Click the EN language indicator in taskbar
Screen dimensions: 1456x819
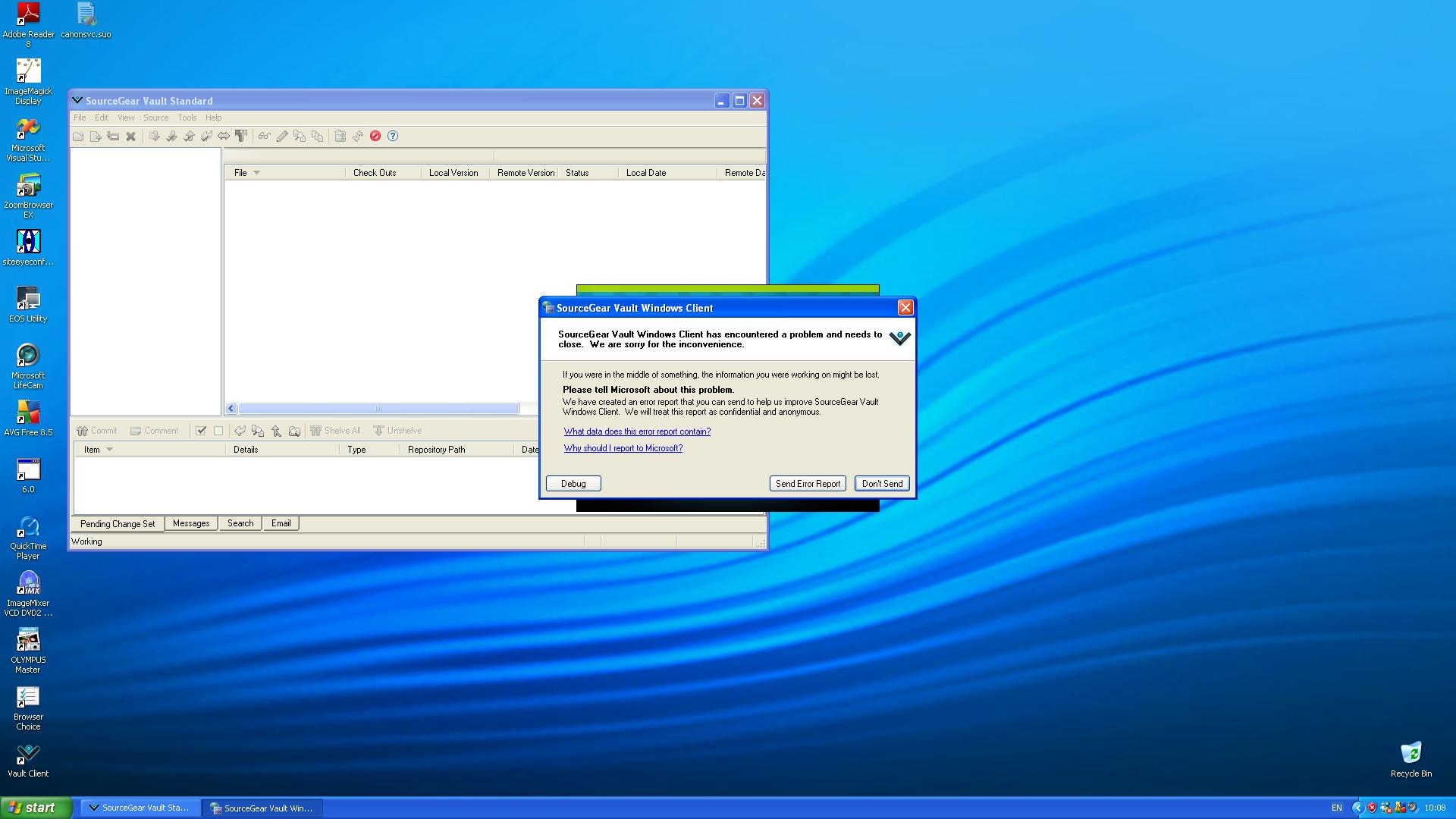[1336, 808]
